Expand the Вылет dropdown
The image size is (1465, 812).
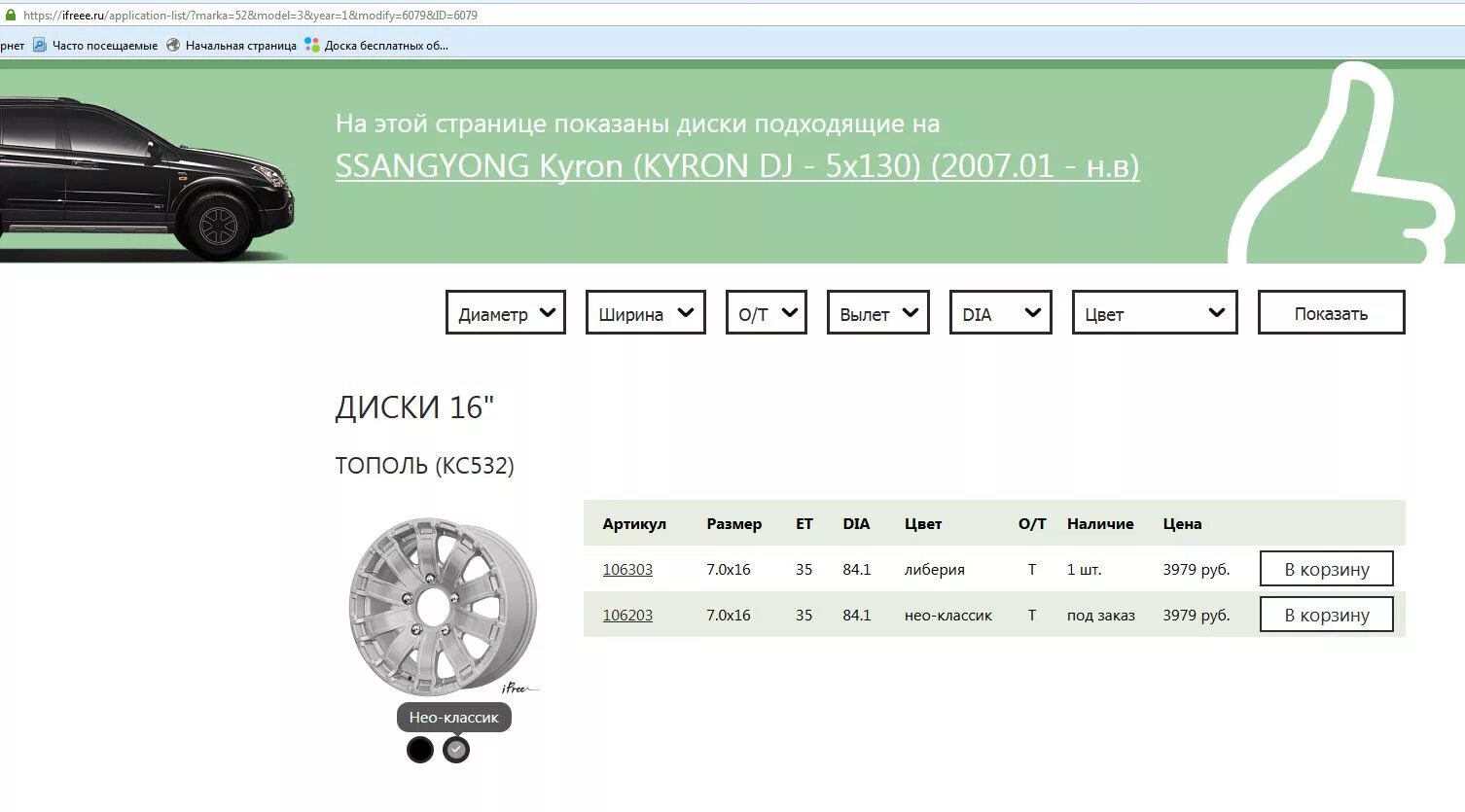pos(878,313)
